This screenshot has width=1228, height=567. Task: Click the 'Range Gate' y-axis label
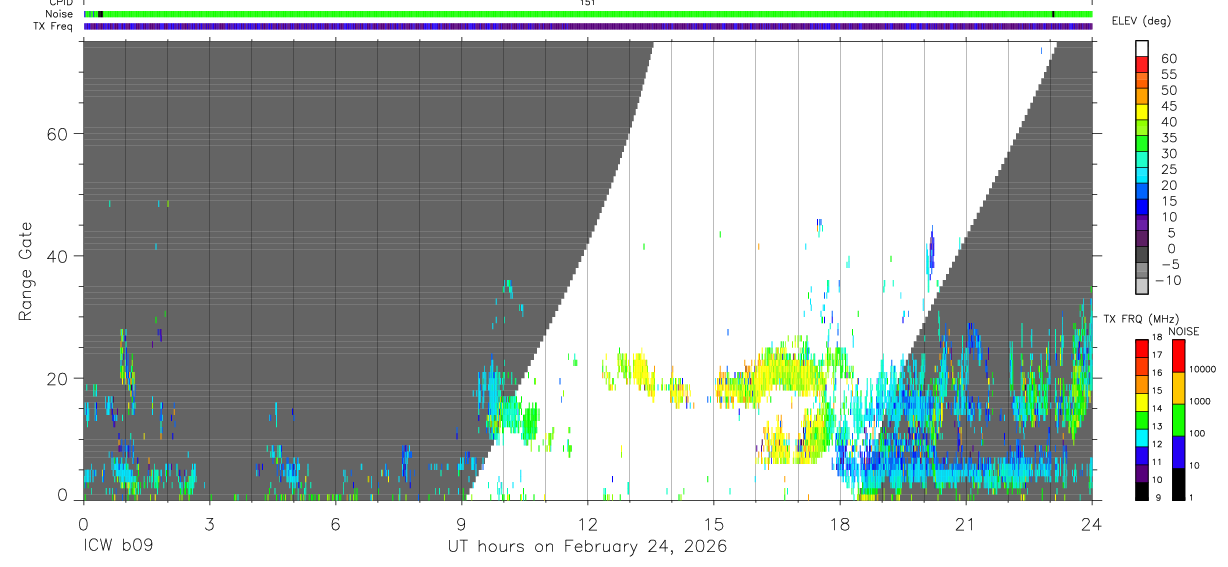pyautogui.click(x=25, y=271)
